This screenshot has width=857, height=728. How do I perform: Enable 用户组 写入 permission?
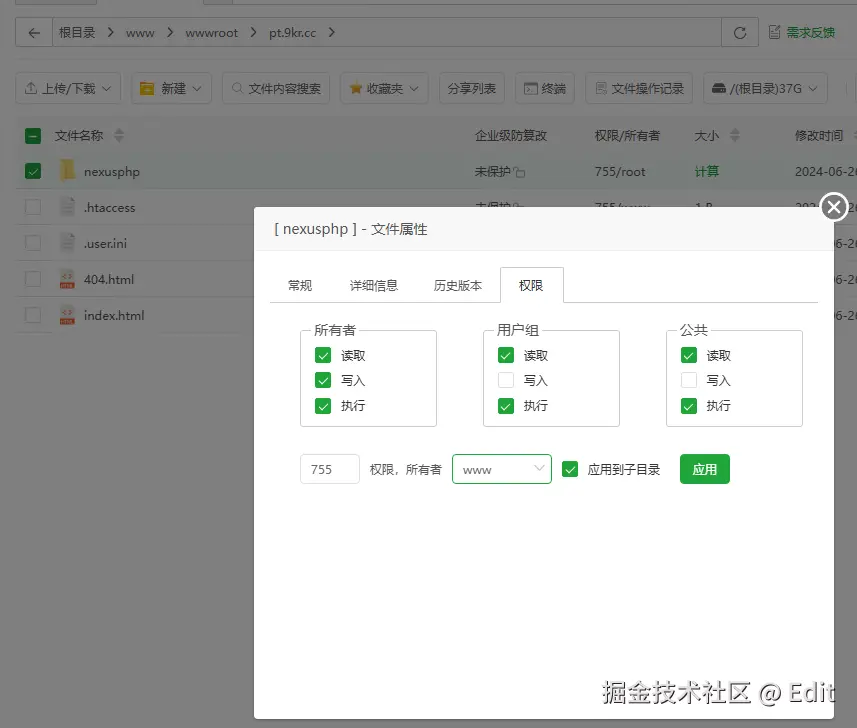(506, 380)
